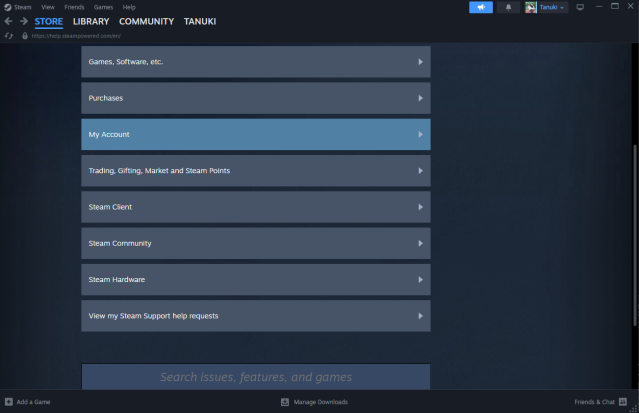This screenshot has width=639, height=413.
Task: Expand arrow on Trading, Gifting row
Action: [x=421, y=170]
